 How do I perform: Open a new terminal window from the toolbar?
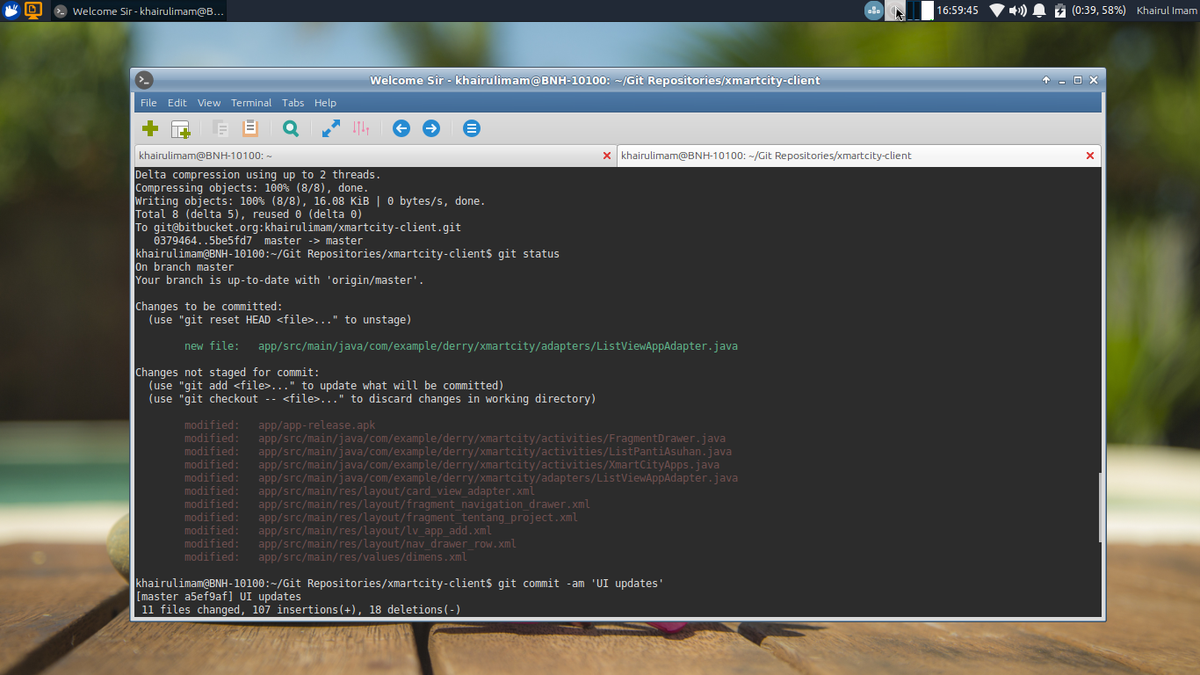[181, 128]
